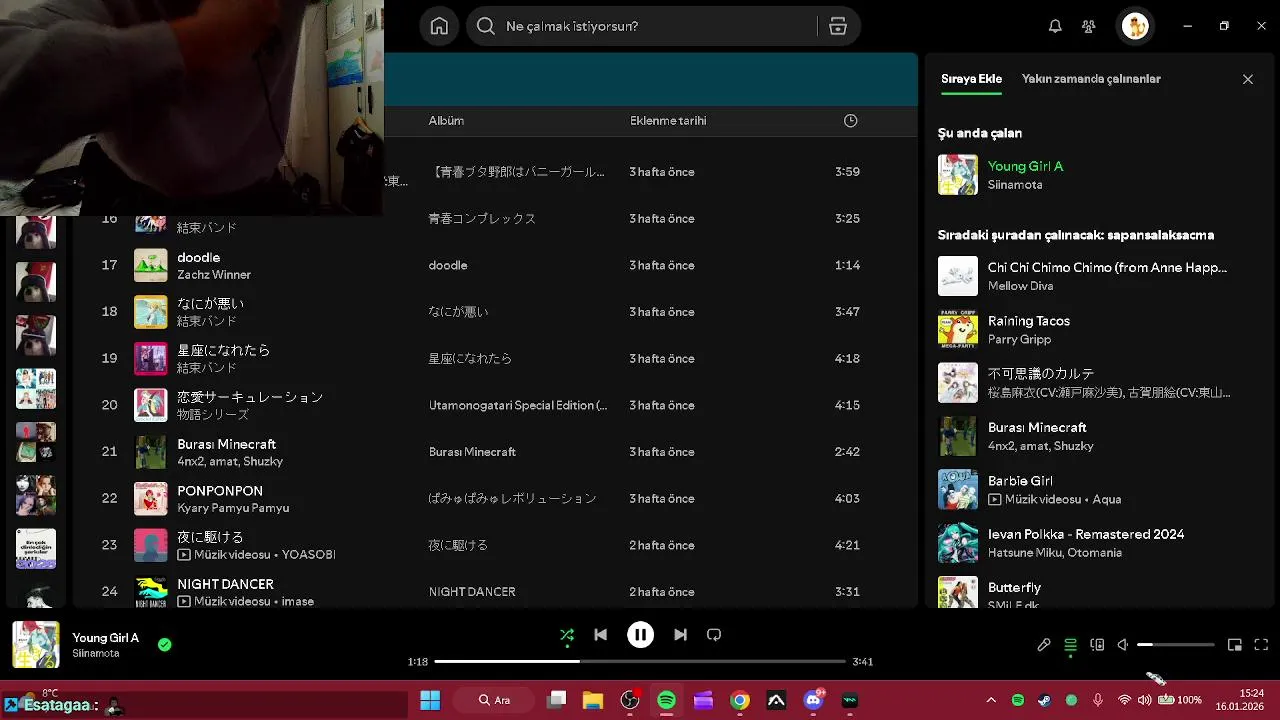The image size is (1280, 720).
Task: Click the now playing album cover in bottom bar
Action: point(36,645)
